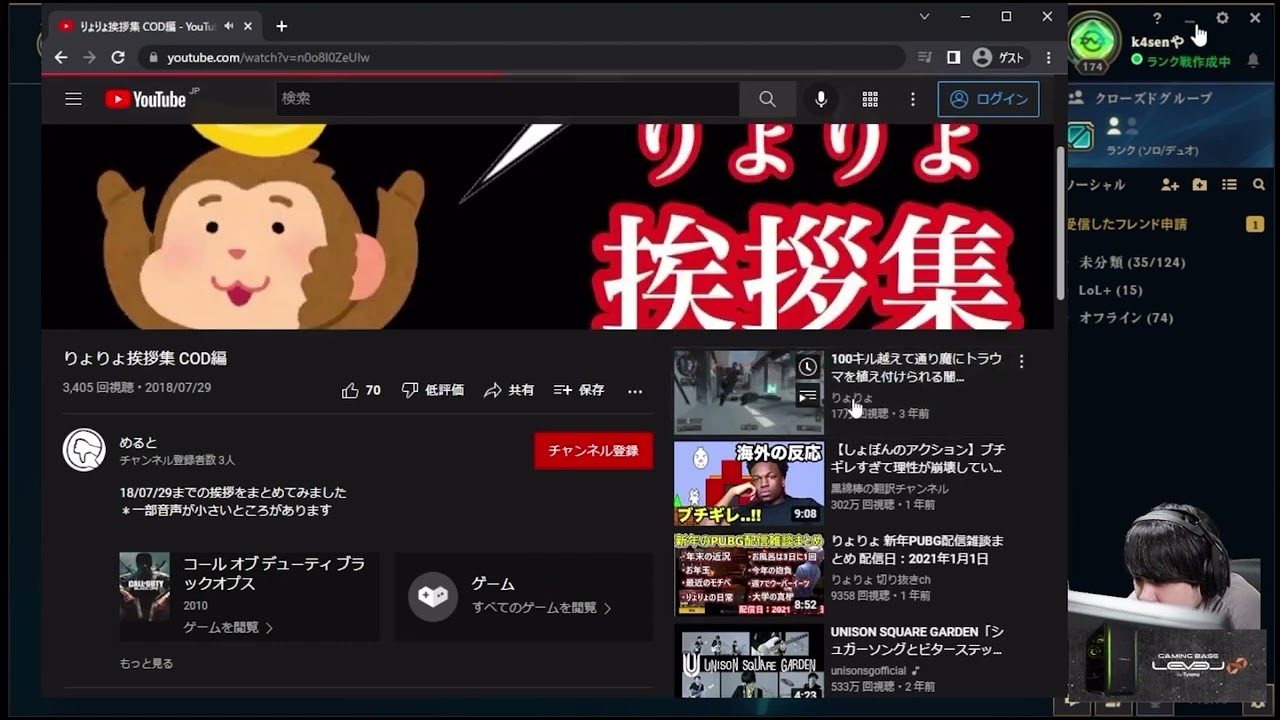Image resolution: width=1280 pixels, height=720 pixels.
Task: Open YouTube apps grid icon
Action: [x=870, y=99]
